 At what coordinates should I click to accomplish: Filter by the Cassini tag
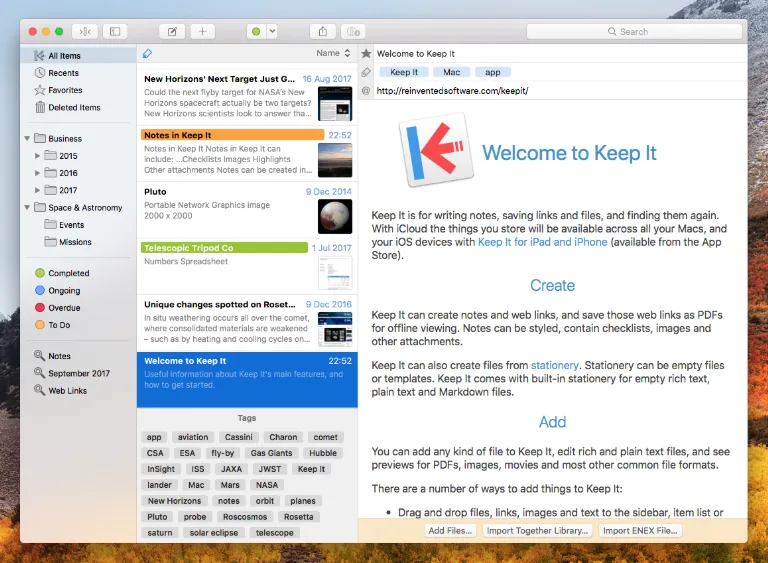(x=239, y=437)
